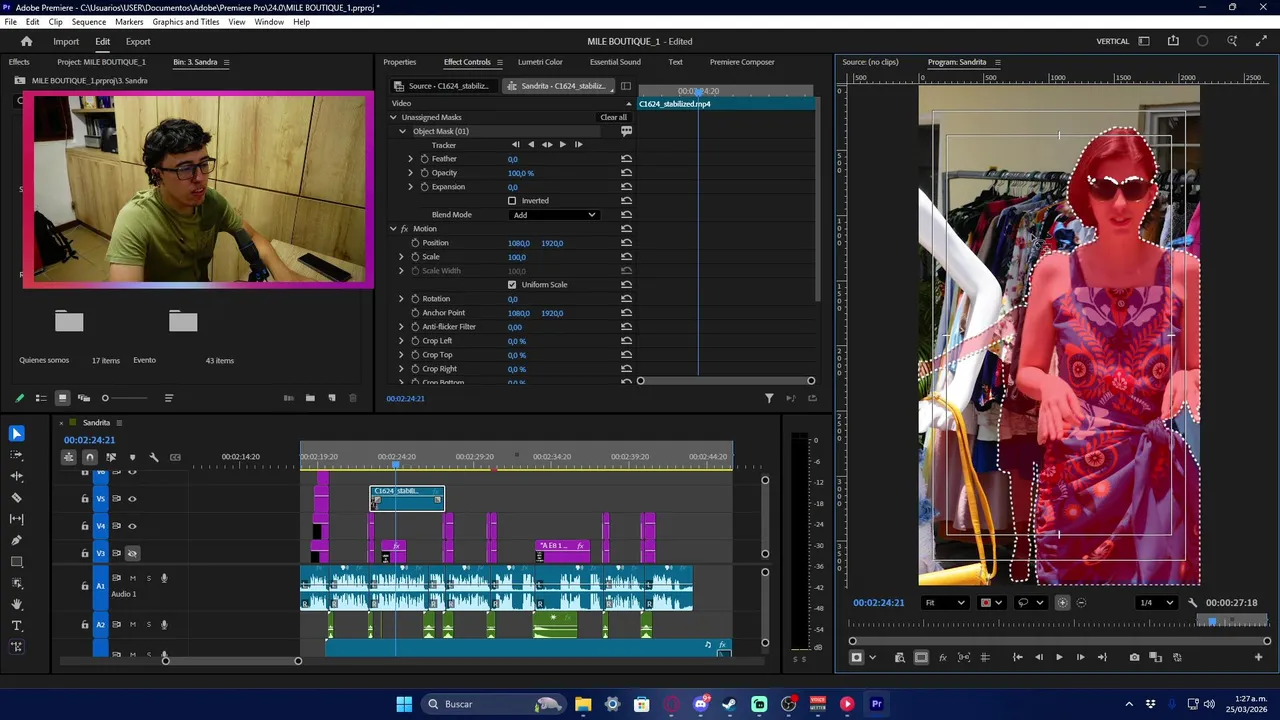Screen dimensions: 1280x720
Task: Select the Type tool
Action: click(16, 626)
